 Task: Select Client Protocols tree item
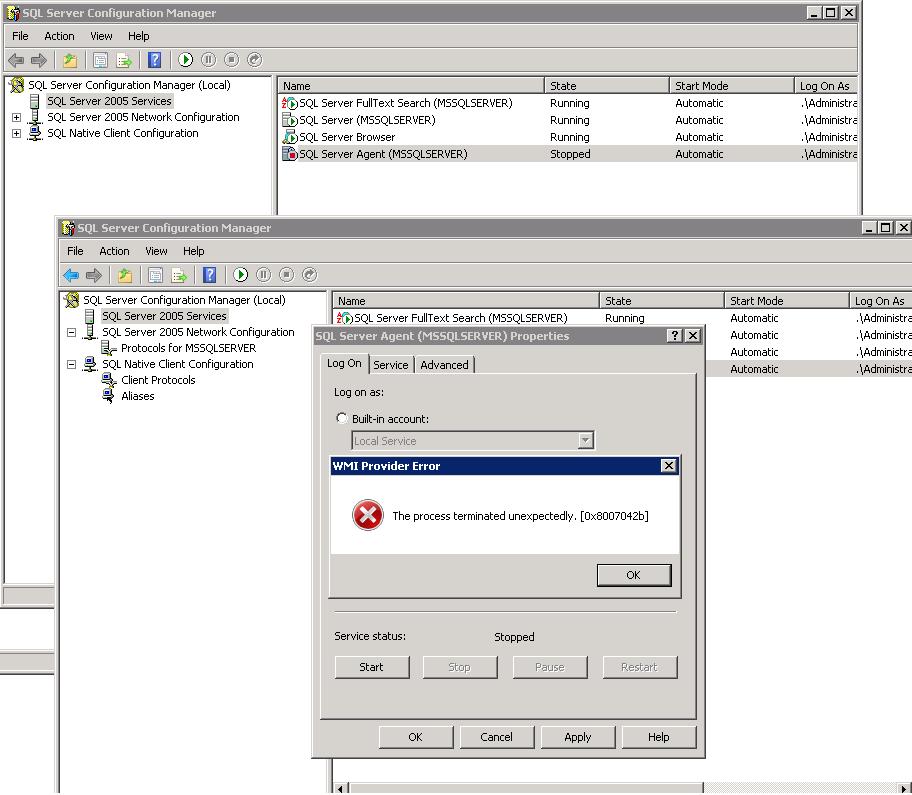pos(158,380)
